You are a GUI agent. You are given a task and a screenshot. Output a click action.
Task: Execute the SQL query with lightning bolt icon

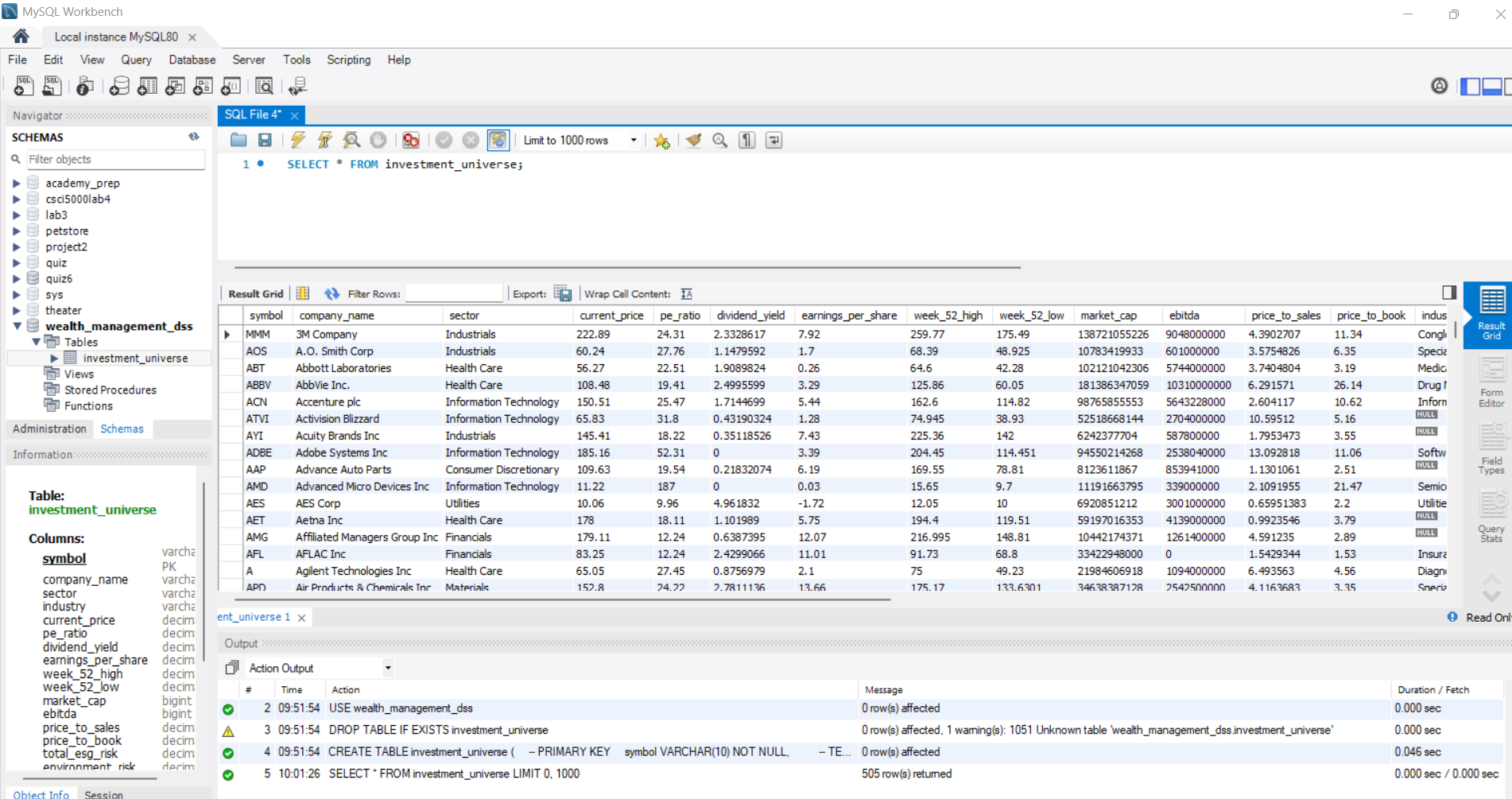[x=298, y=141]
